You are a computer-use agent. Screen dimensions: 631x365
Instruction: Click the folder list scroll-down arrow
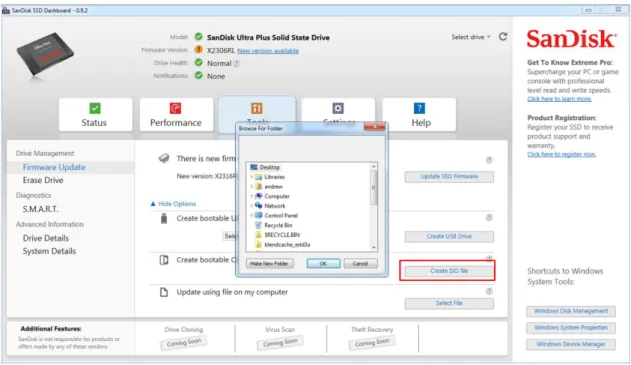(x=374, y=248)
